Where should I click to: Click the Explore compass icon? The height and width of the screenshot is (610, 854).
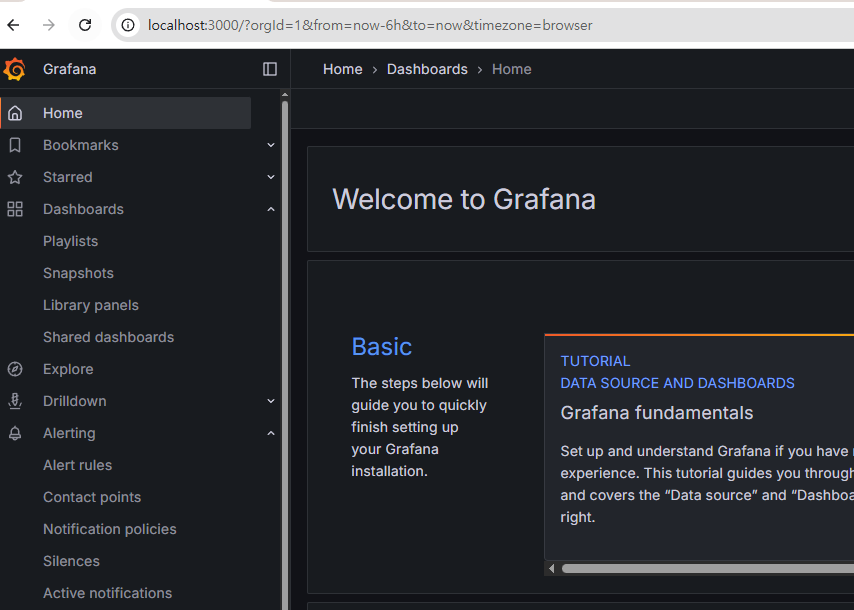pyautogui.click(x=15, y=369)
